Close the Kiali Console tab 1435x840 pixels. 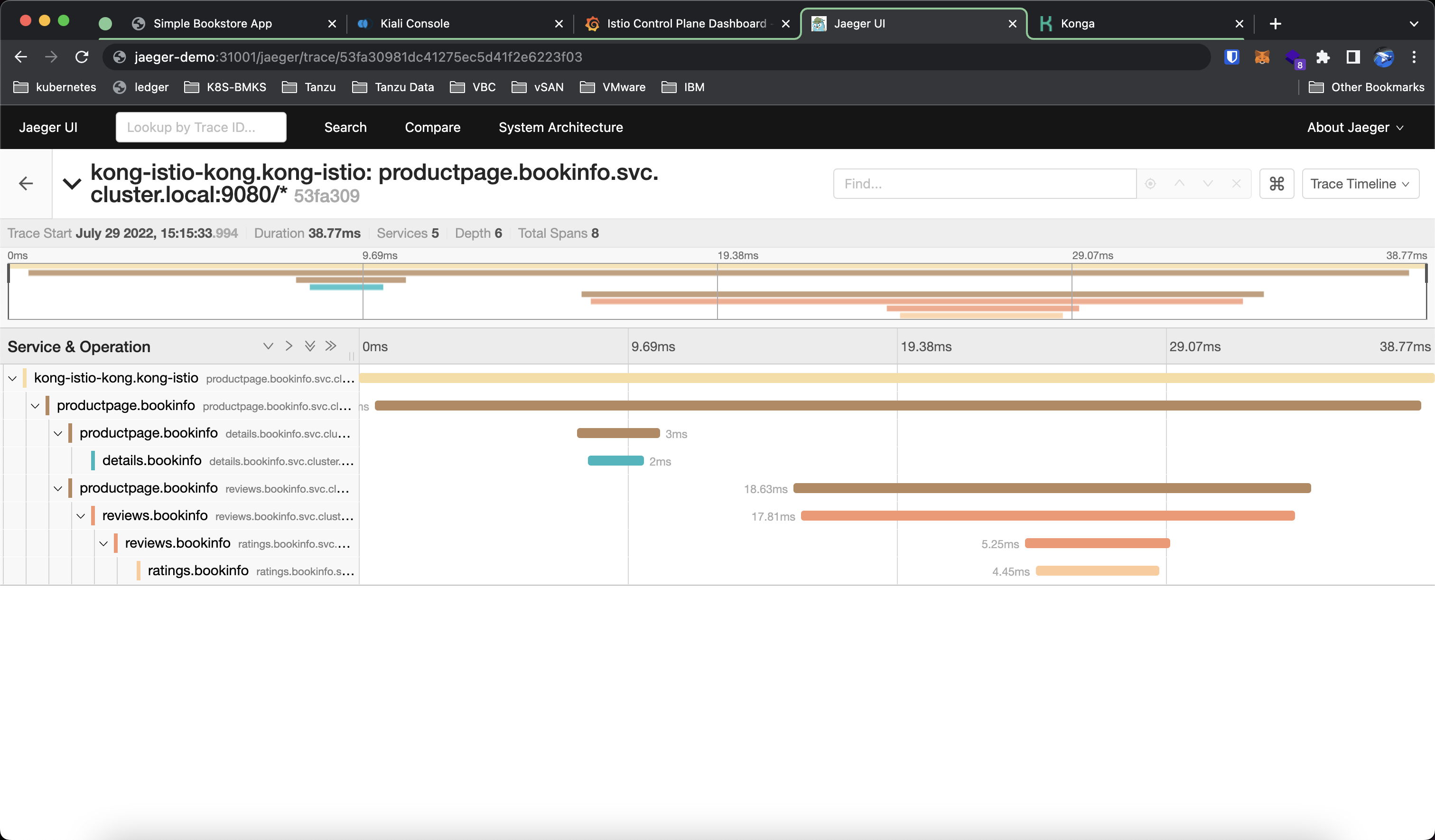pos(559,24)
